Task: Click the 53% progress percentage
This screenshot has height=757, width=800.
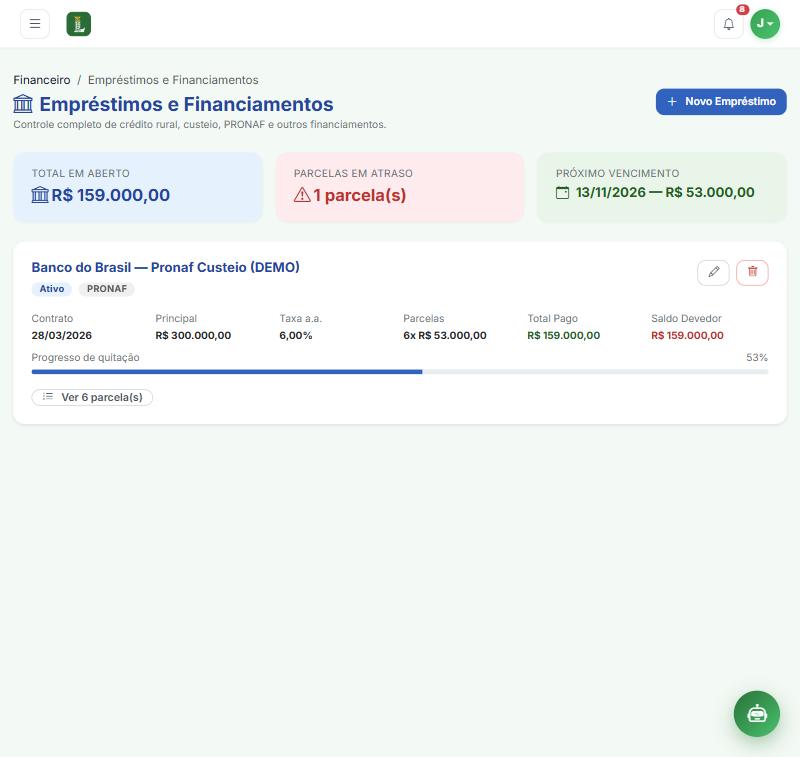Action: tap(757, 358)
